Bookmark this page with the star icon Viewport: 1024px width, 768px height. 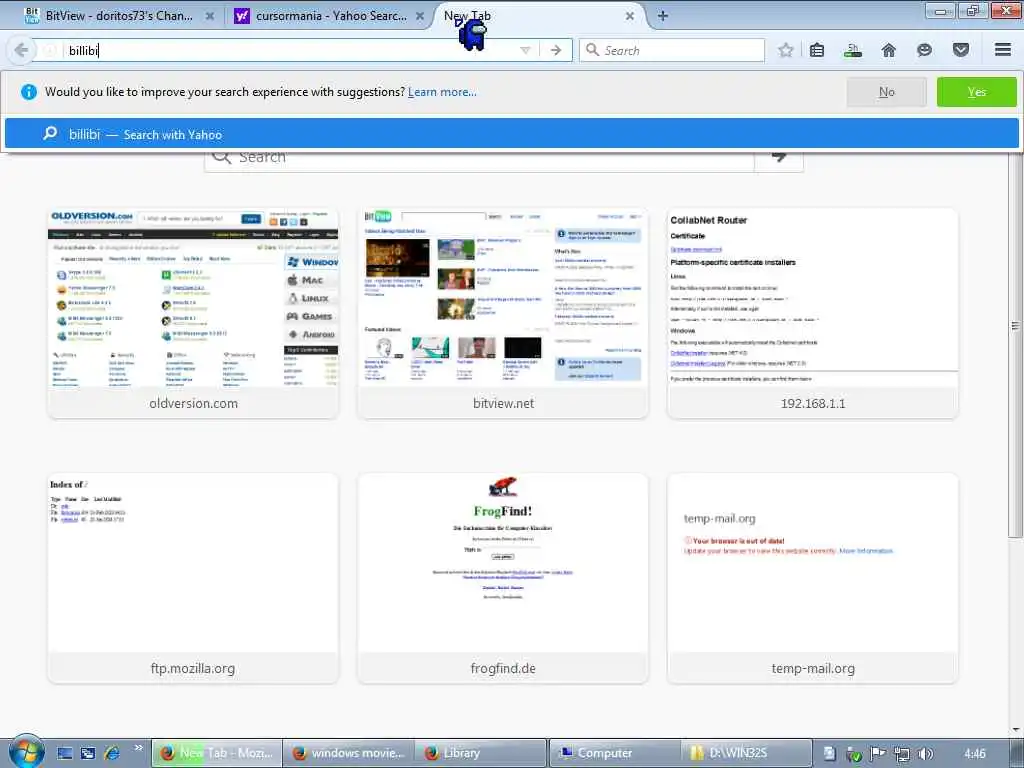pos(786,50)
